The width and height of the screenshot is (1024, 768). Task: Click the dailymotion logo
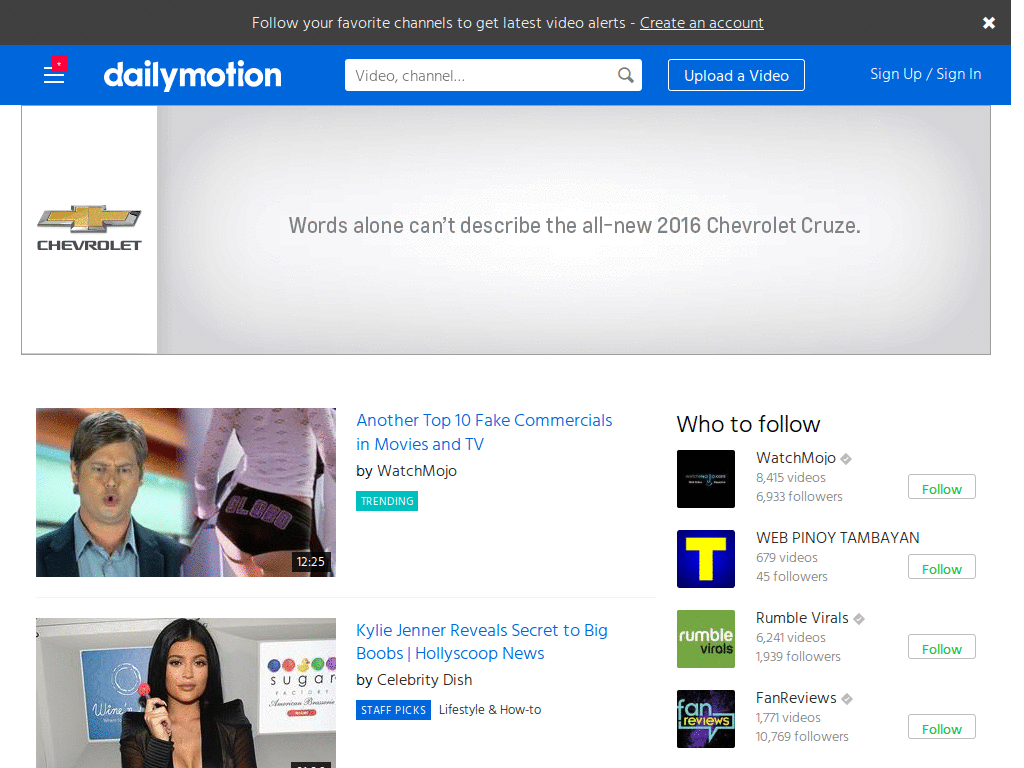(192, 74)
